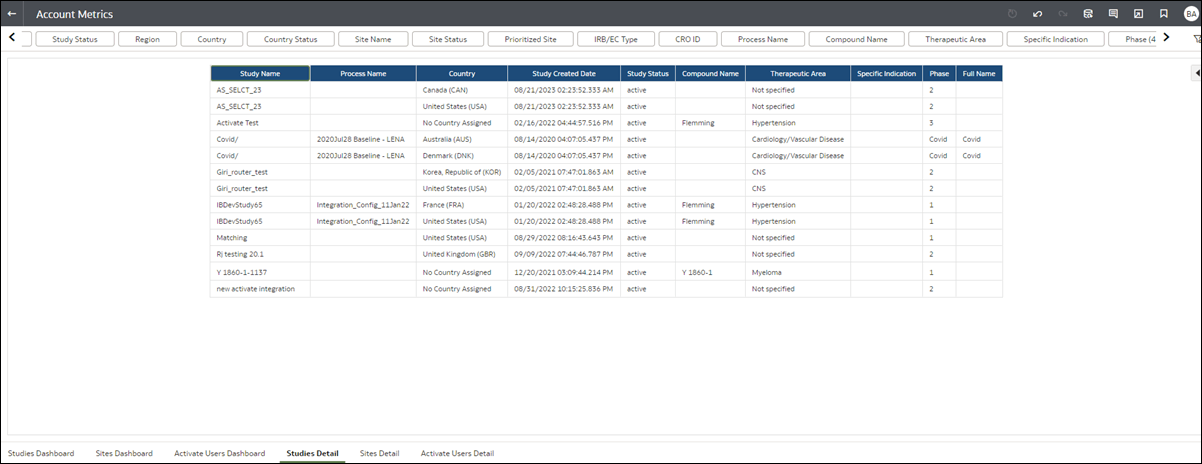Image resolution: width=1202 pixels, height=464 pixels.
Task: Click the Compound Name column header
Action: coord(711,73)
